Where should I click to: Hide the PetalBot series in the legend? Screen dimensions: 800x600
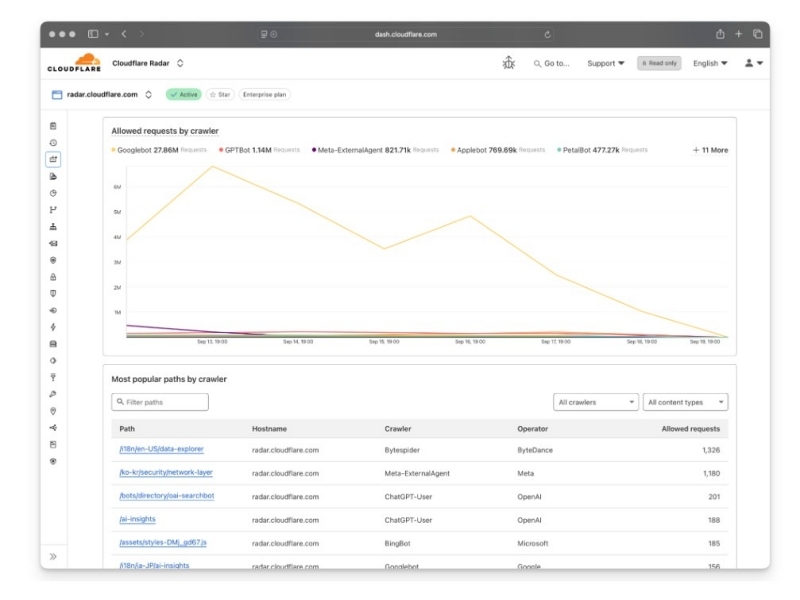tap(603, 150)
